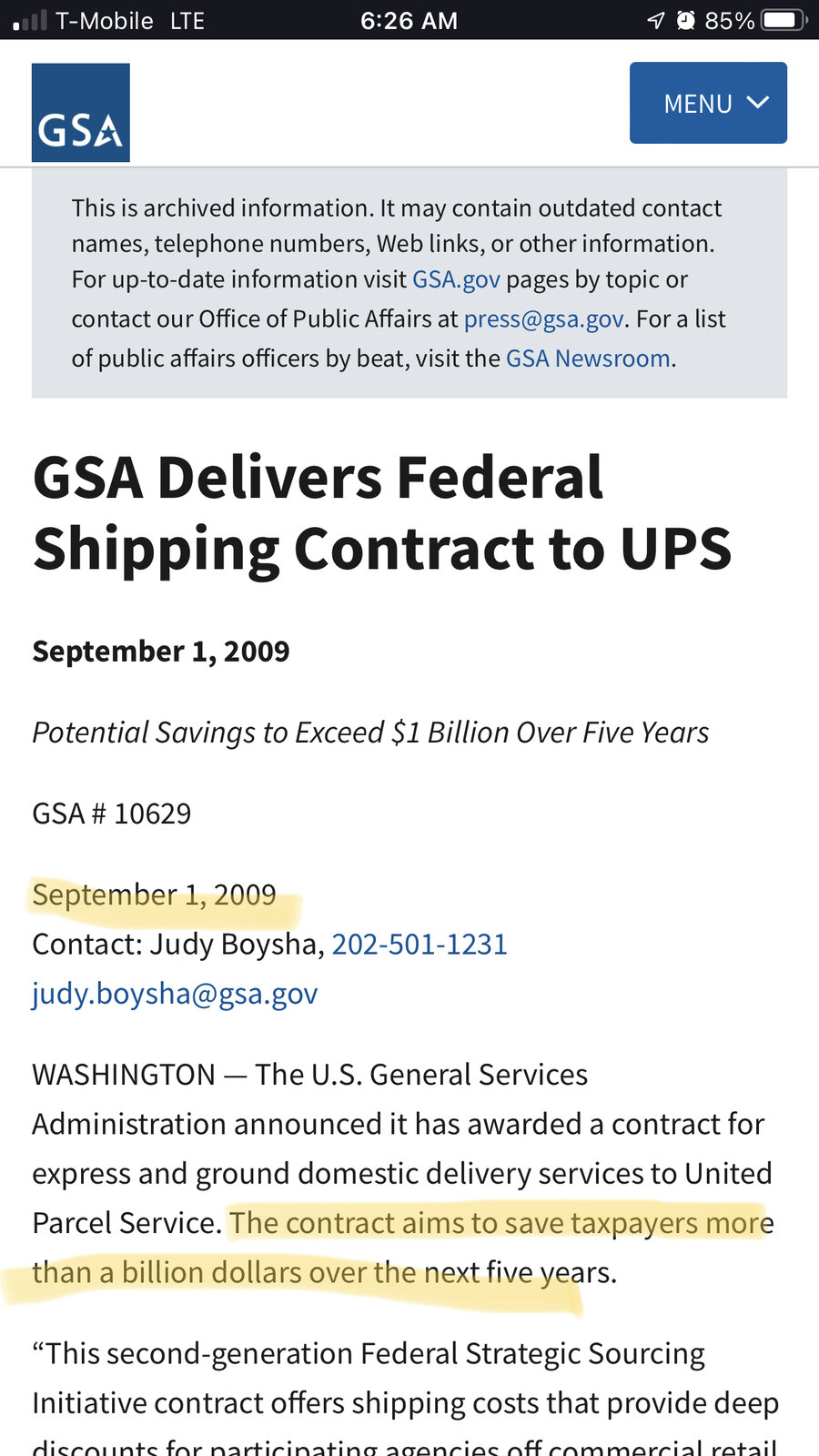Open the MENU dropdown button
Screen dimensions: 819x1456
point(708,103)
